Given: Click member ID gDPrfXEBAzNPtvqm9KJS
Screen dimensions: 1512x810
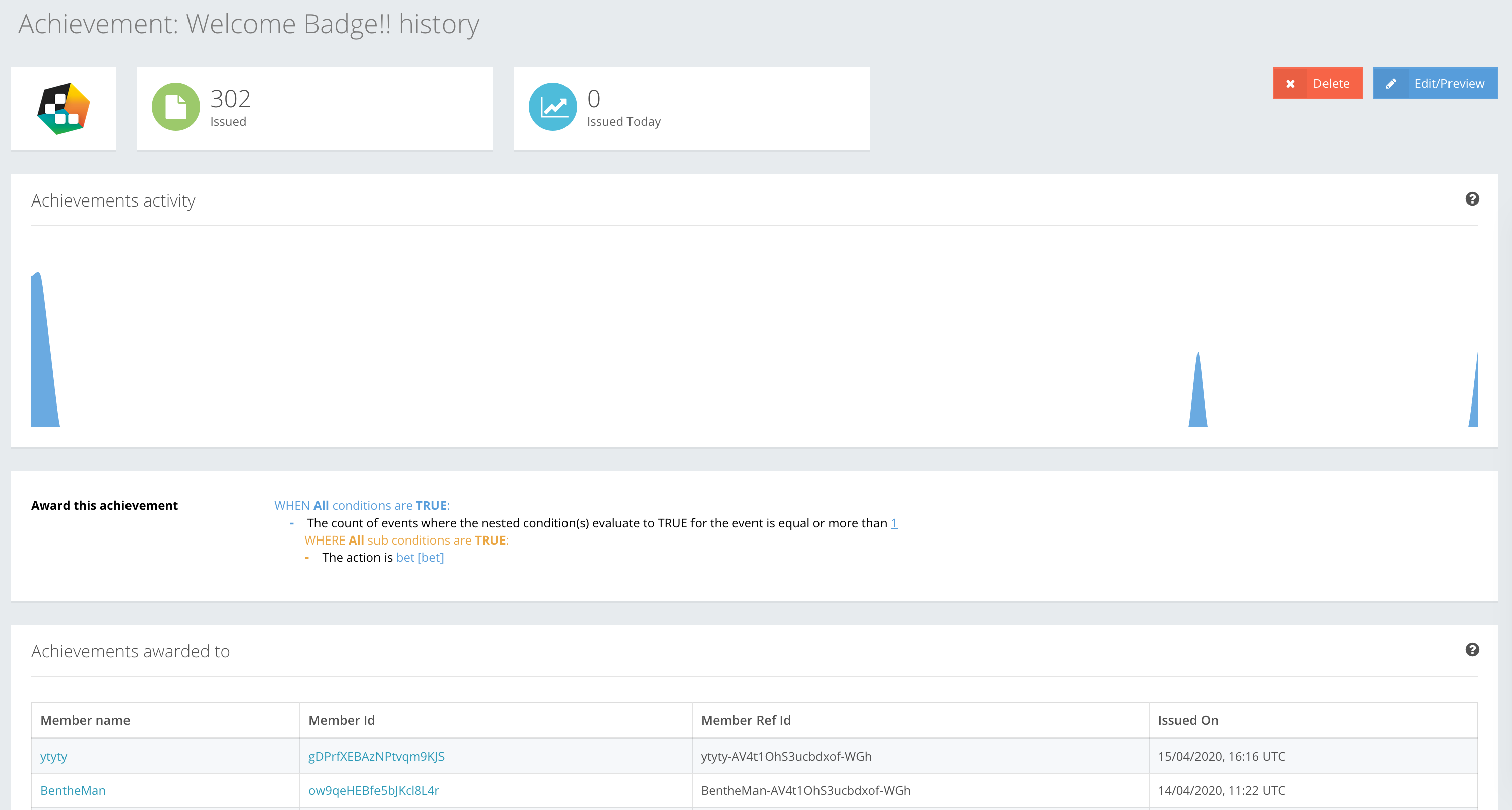Looking at the screenshot, I should (x=376, y=756).
